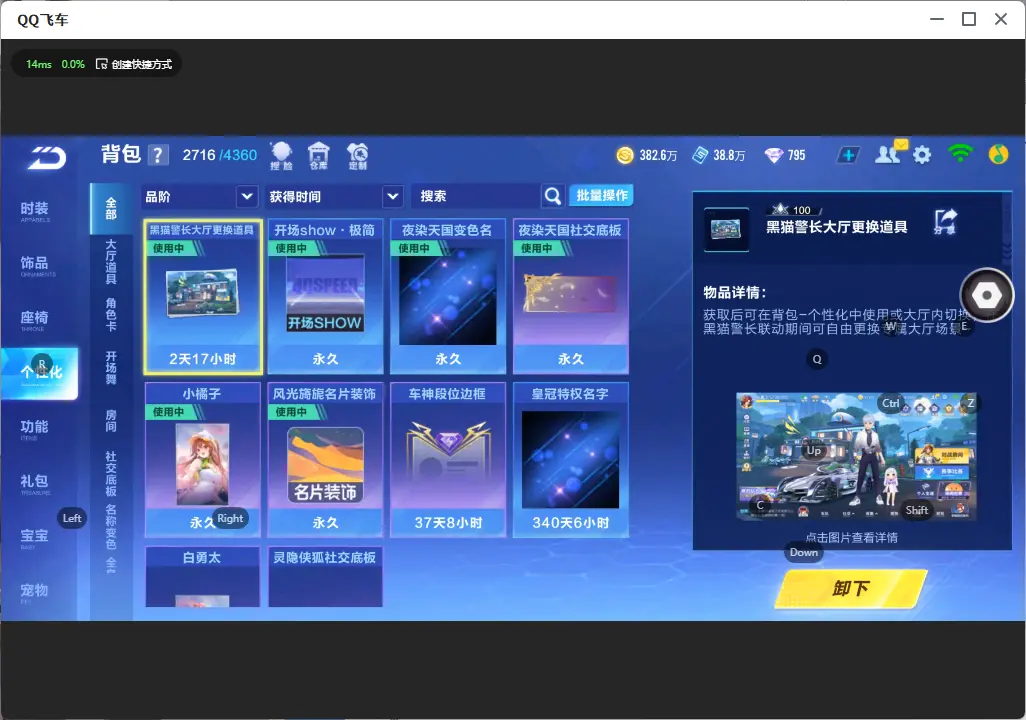Screen dimensions: 1026x720
Task: Open the backpack help question mark
Action: point(157,155)
